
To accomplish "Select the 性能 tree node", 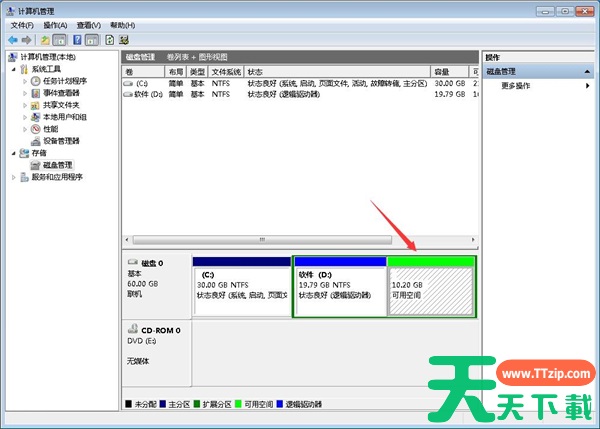I will tap(50, 129).
